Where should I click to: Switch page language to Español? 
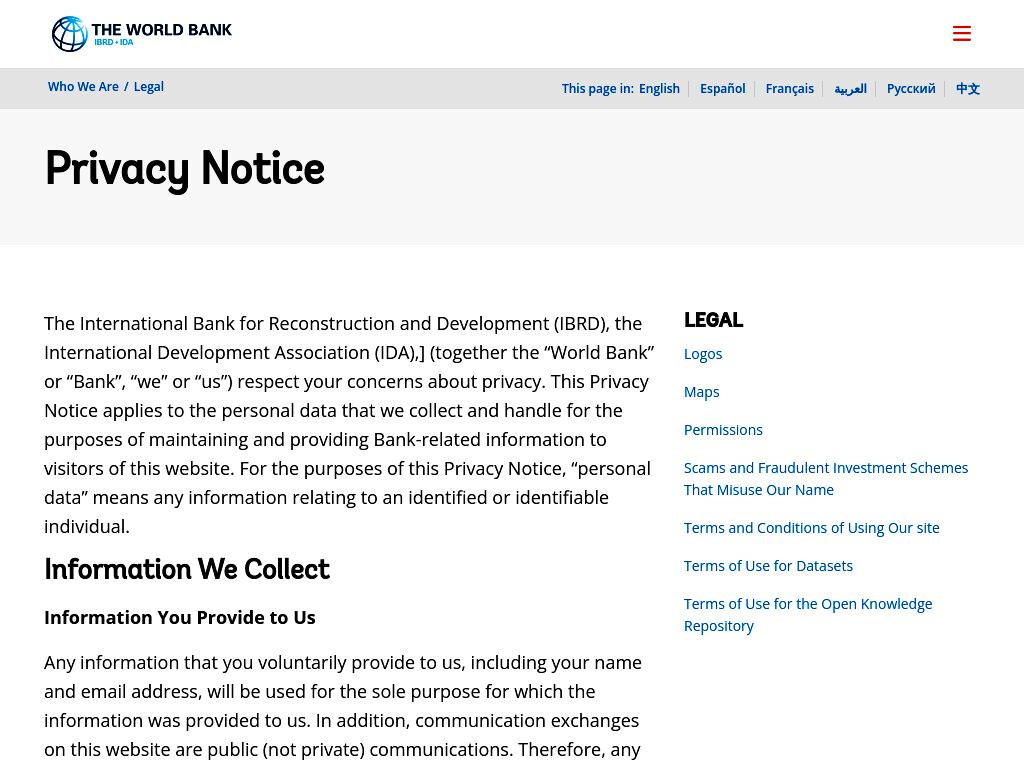point(722,89)
